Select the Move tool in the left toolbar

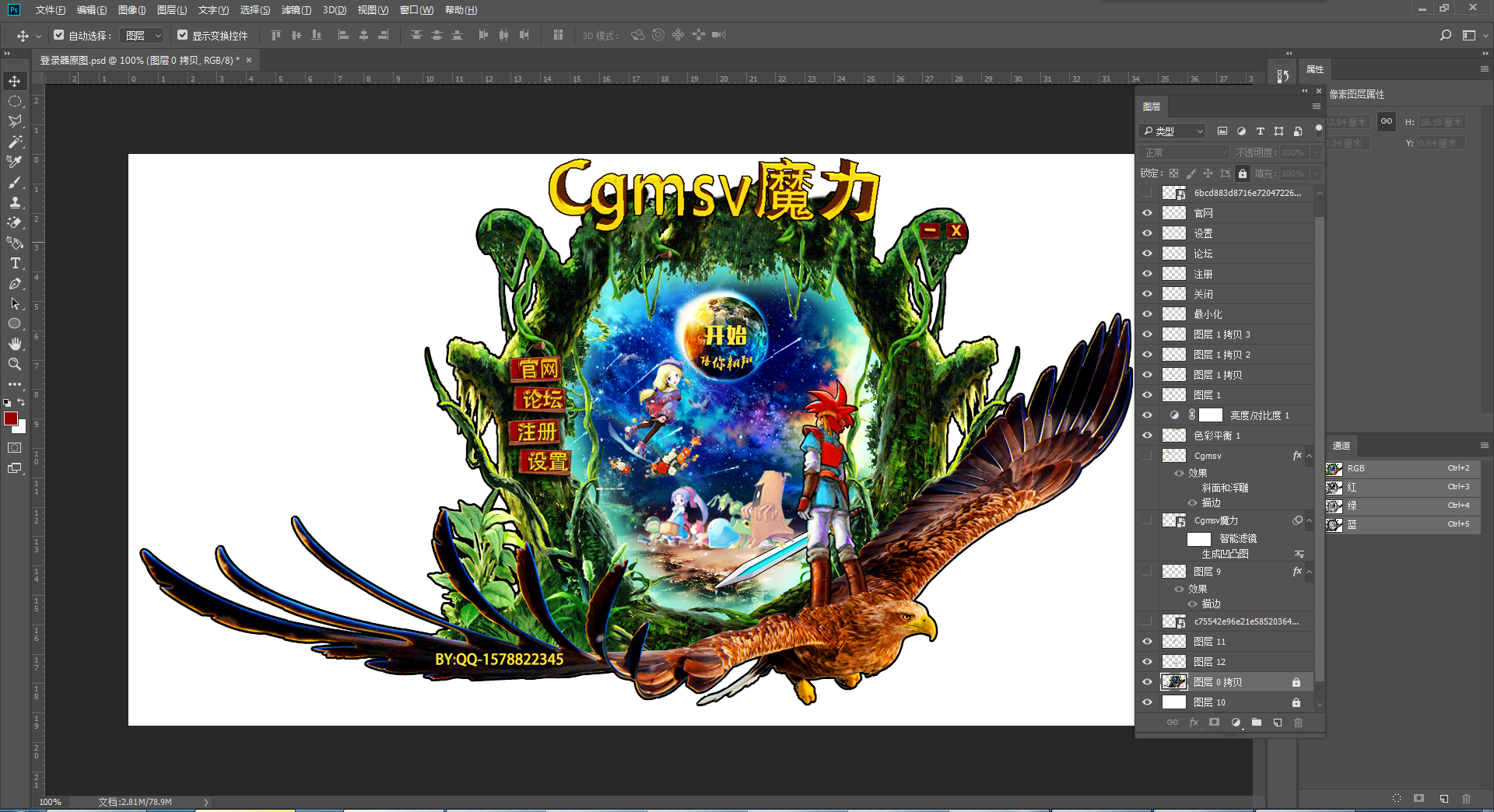[x=15, y=81]
